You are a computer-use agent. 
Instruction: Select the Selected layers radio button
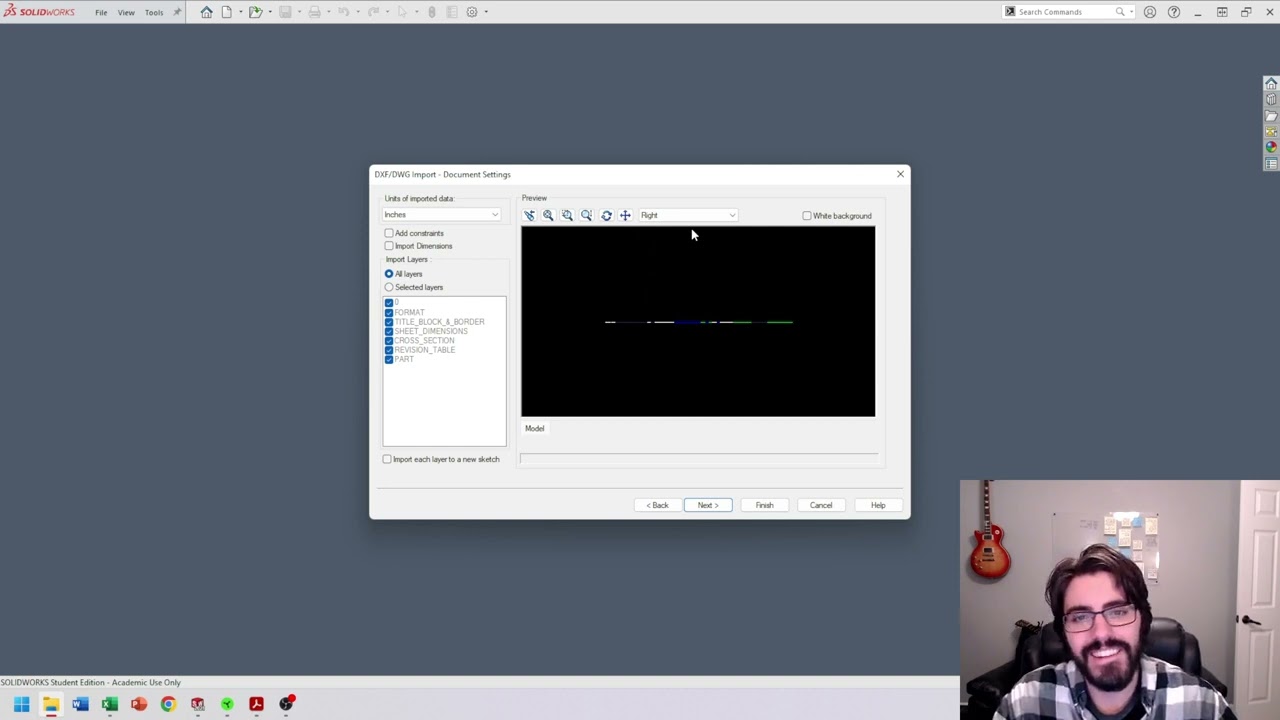389,287
